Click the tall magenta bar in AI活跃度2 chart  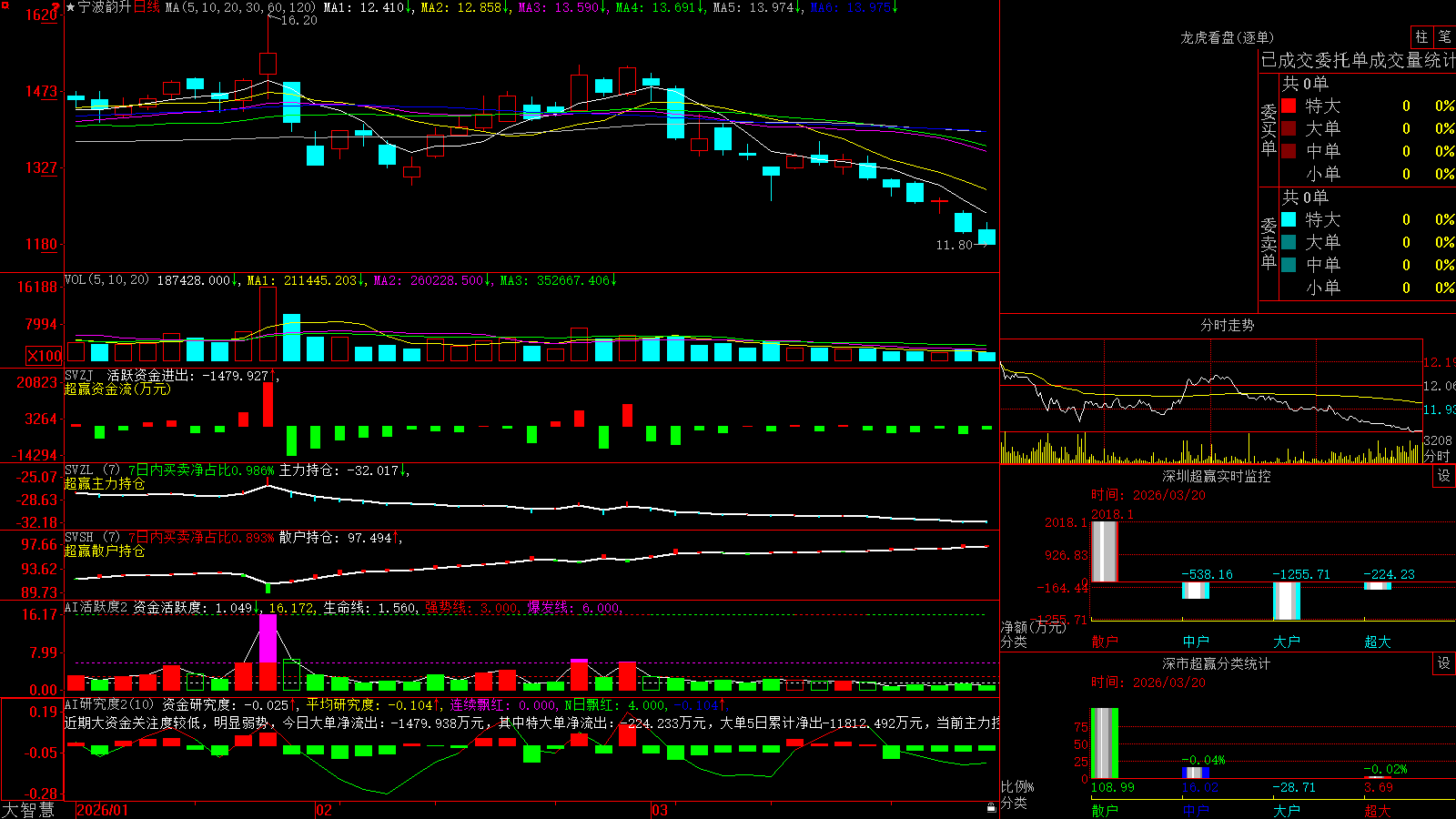click(268, 638)
